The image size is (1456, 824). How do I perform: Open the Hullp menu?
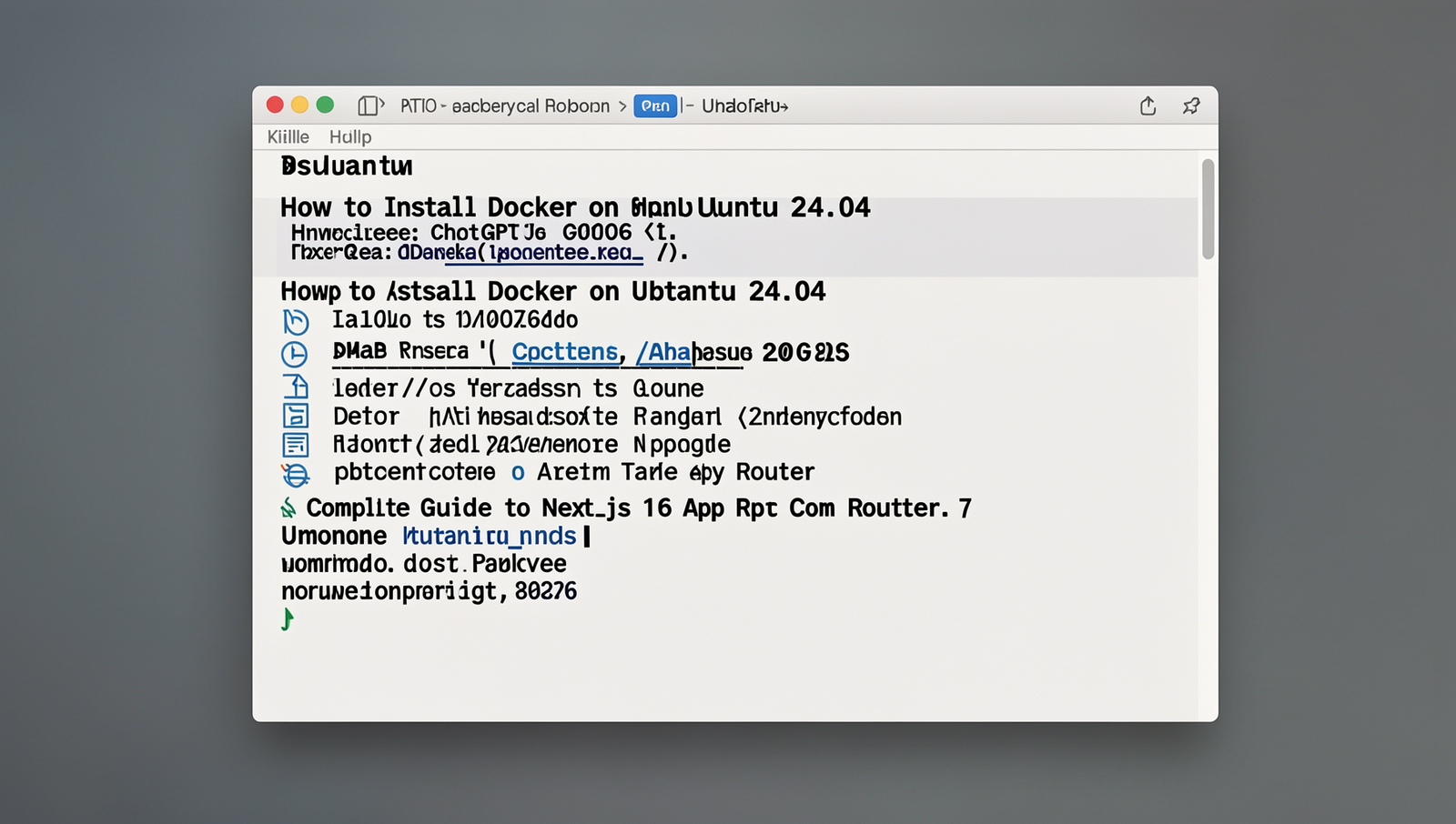pos(350,137)
